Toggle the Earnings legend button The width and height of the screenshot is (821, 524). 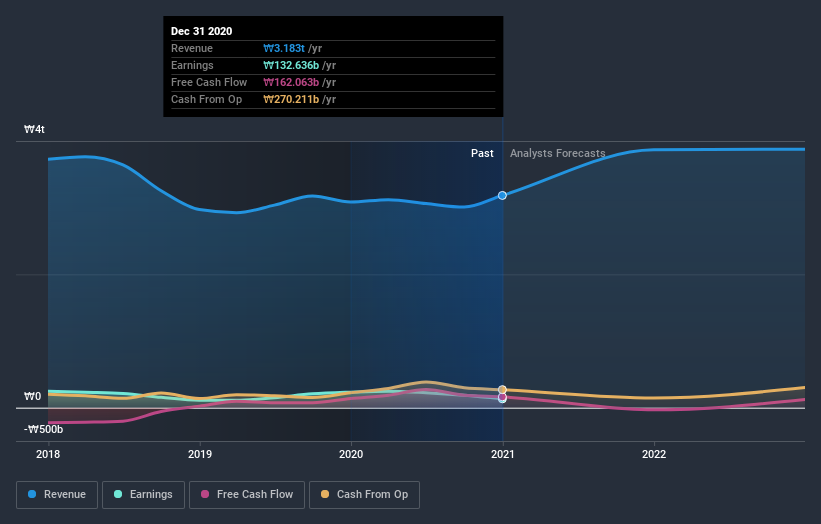pos(143,495)
